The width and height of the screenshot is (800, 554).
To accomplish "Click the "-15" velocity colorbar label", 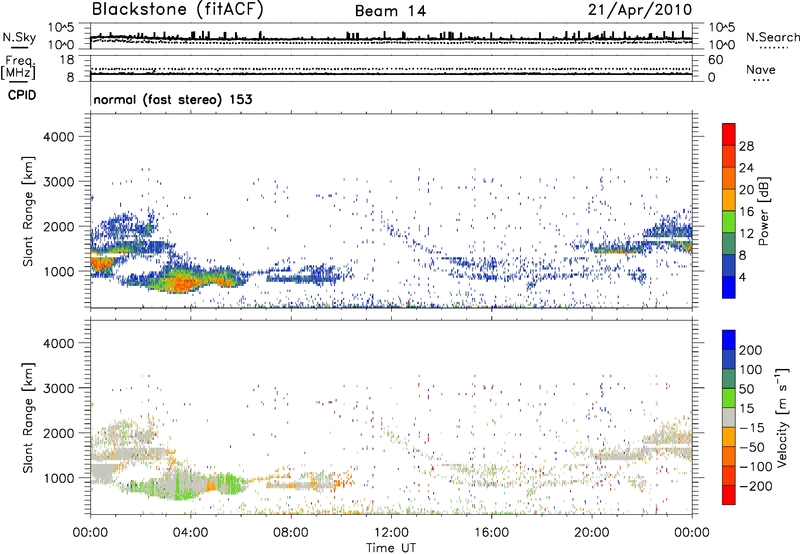I will click(x=752, y=428).
